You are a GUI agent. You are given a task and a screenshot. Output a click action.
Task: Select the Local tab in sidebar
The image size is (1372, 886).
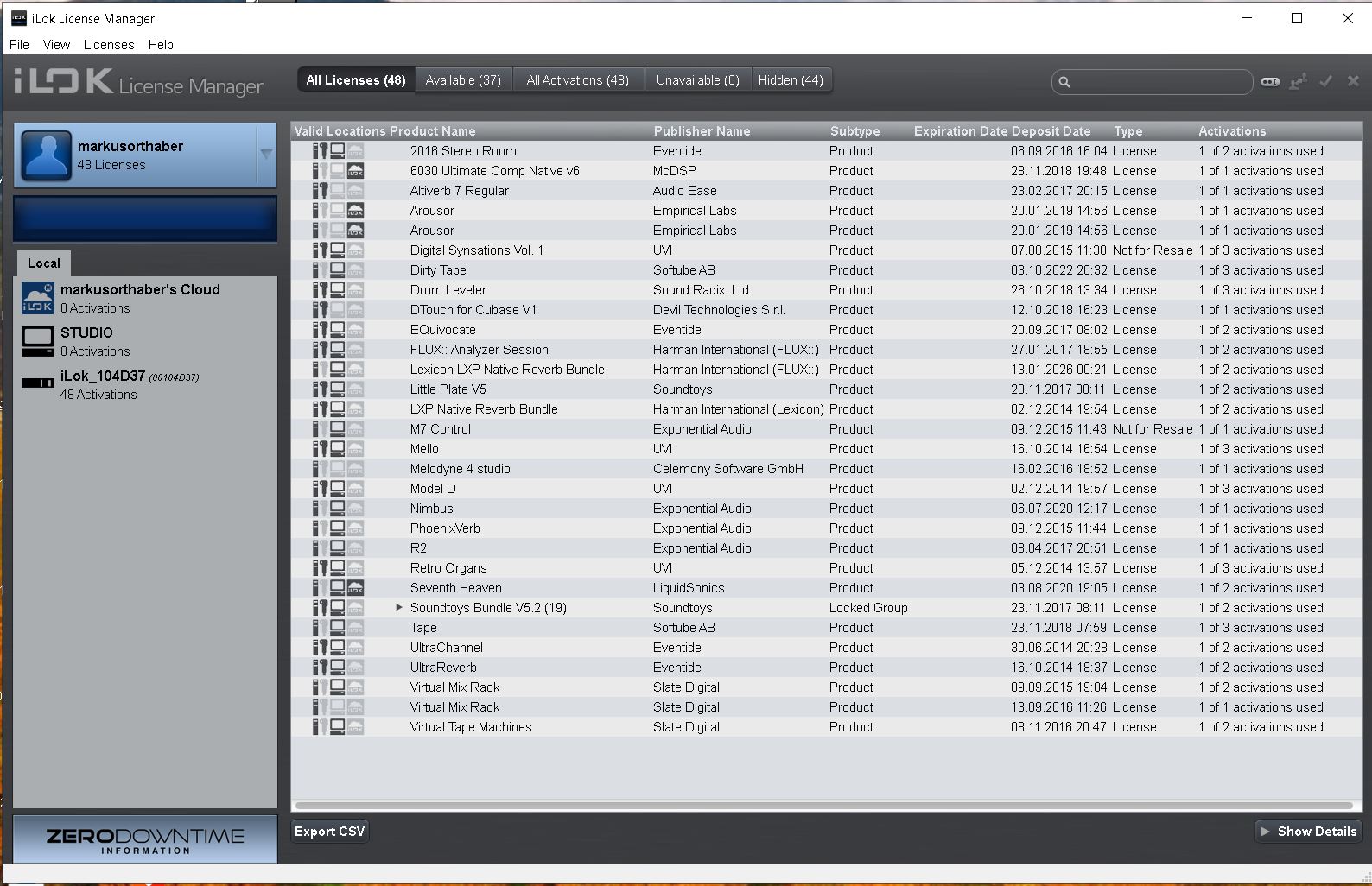[x=44, y=263]
